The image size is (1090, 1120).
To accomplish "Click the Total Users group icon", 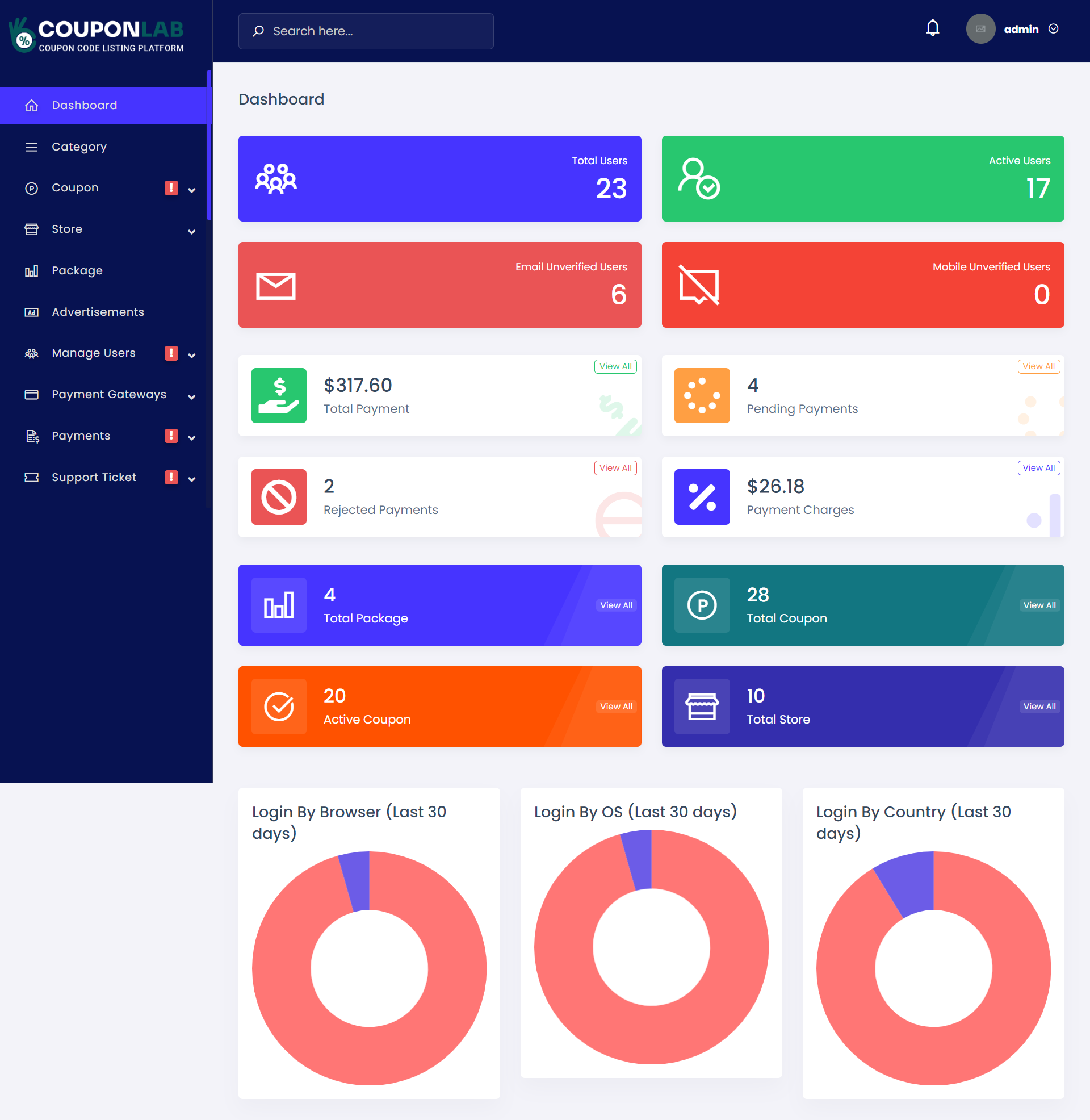I will [x=275, y=179].
